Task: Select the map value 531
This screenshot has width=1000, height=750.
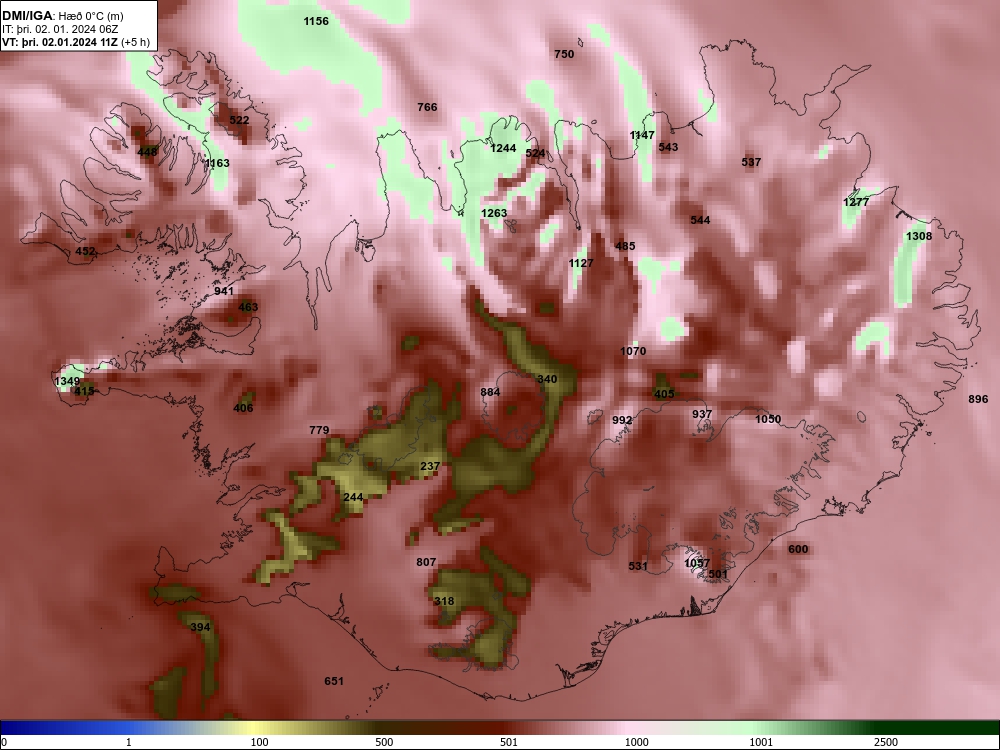Action: coord(638,566)
